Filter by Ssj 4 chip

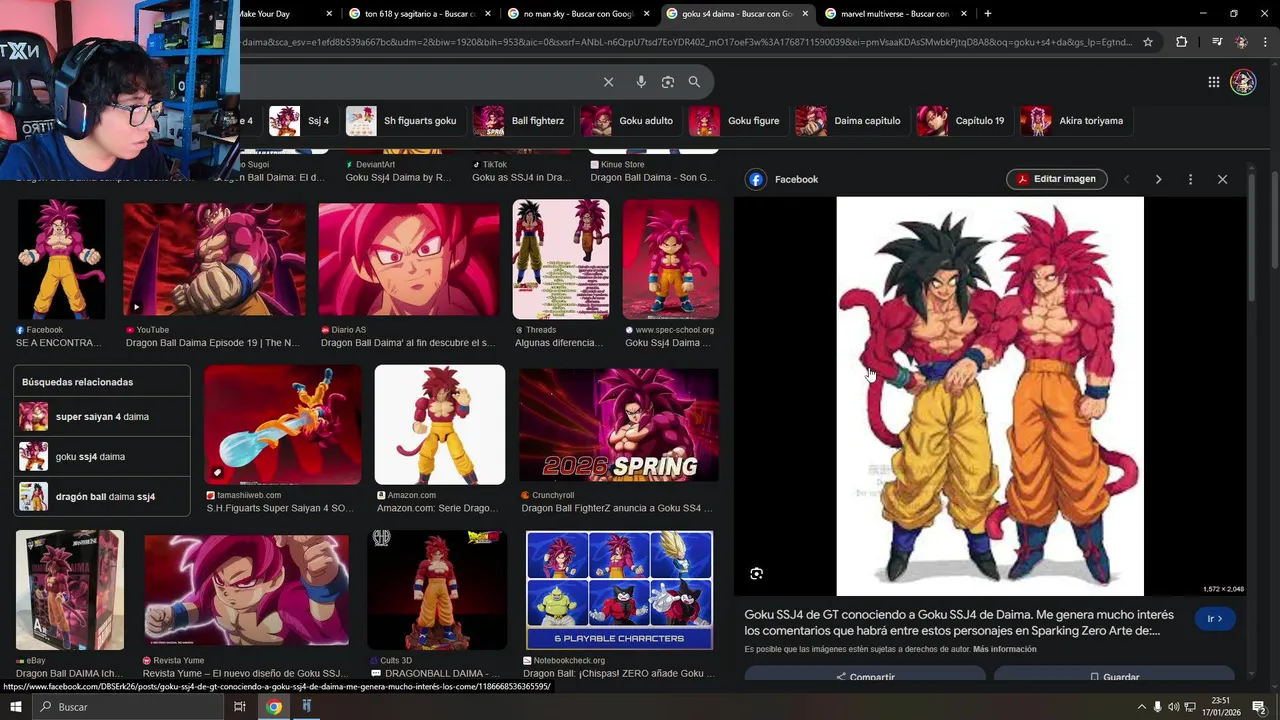(300, 121)
